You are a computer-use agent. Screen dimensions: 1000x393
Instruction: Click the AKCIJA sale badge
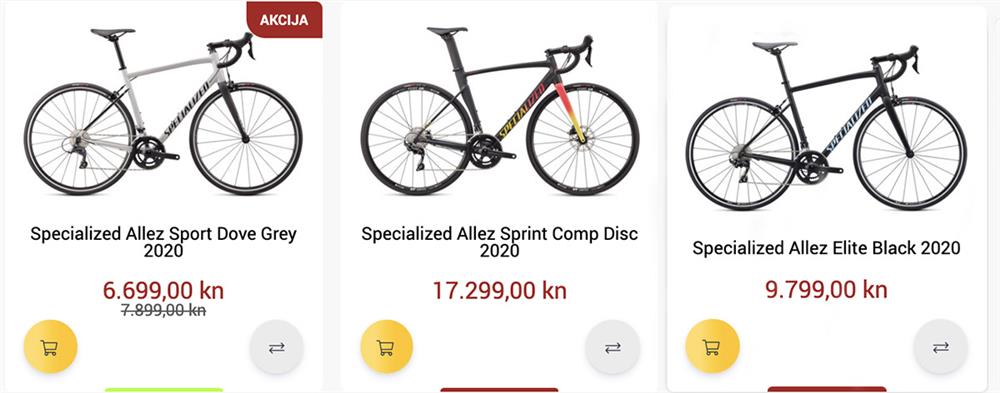(284, 20)
